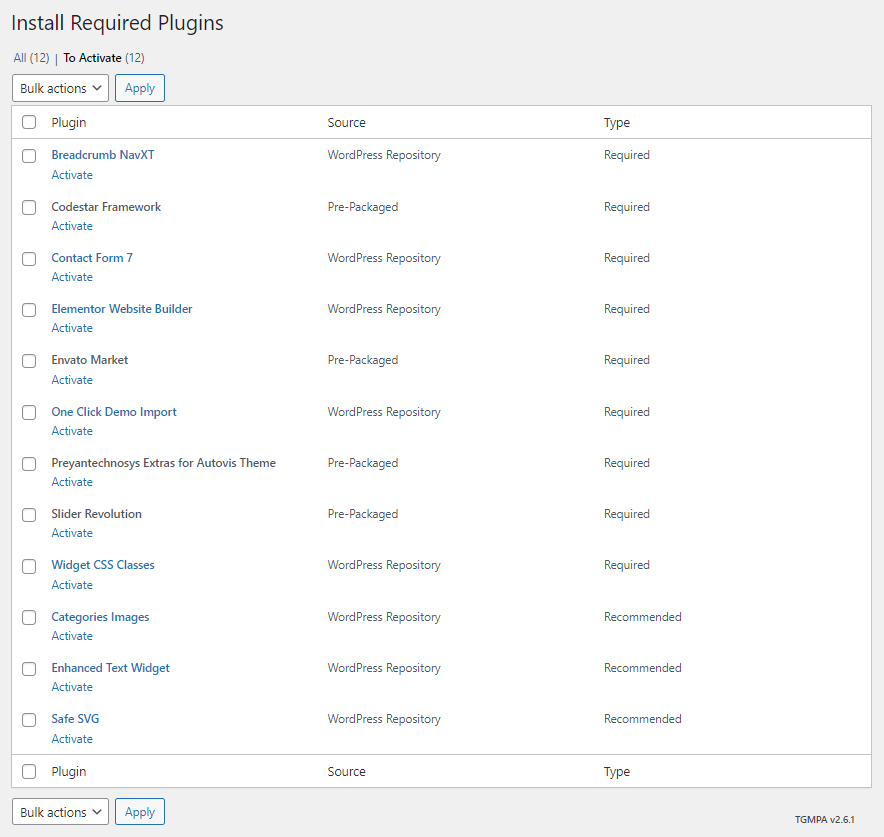
Task: Click the Install Required Plugins heading
Action: [117, 23]
